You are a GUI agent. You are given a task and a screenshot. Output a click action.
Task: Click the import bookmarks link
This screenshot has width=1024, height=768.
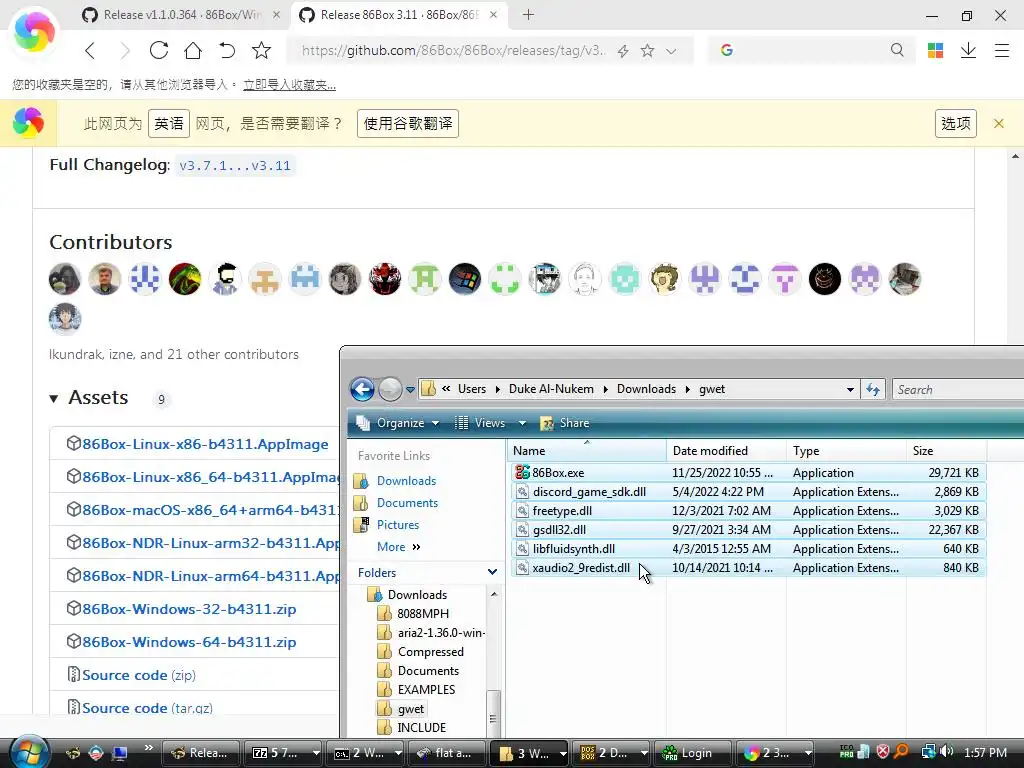(x=289, y=85)
